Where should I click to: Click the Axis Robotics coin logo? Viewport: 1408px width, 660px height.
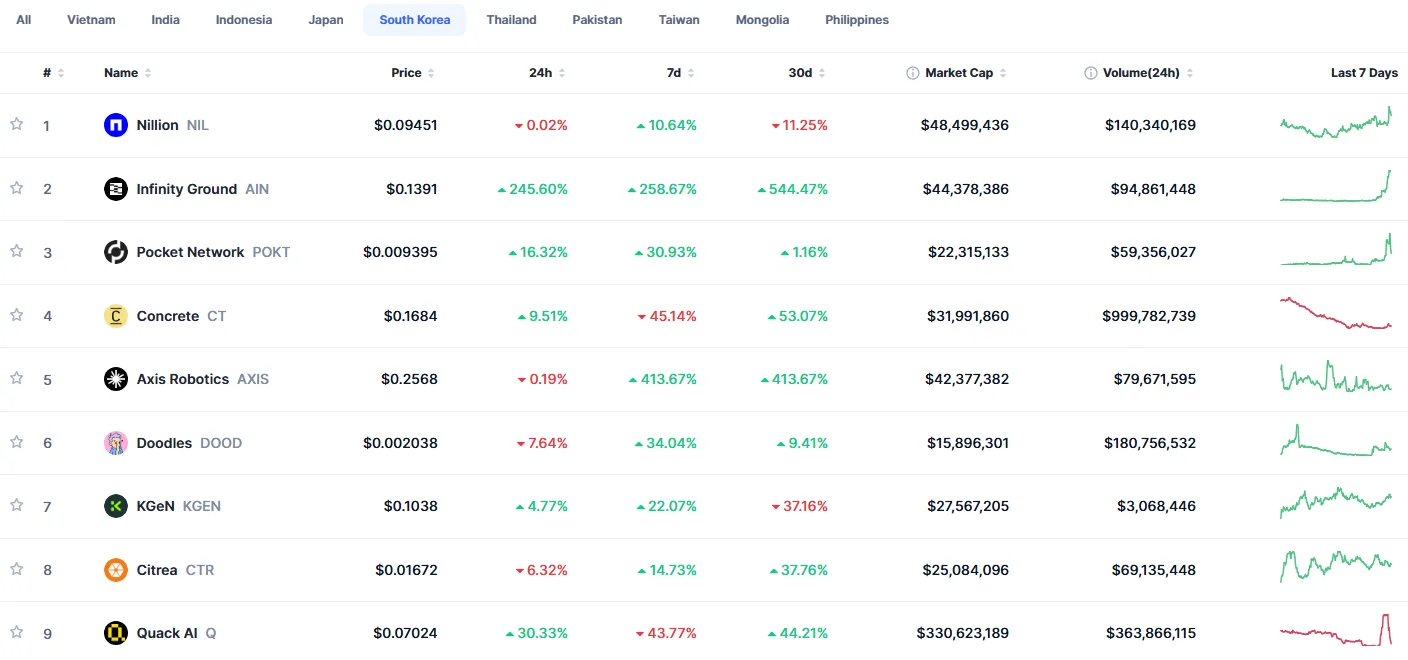coord(116,379)
